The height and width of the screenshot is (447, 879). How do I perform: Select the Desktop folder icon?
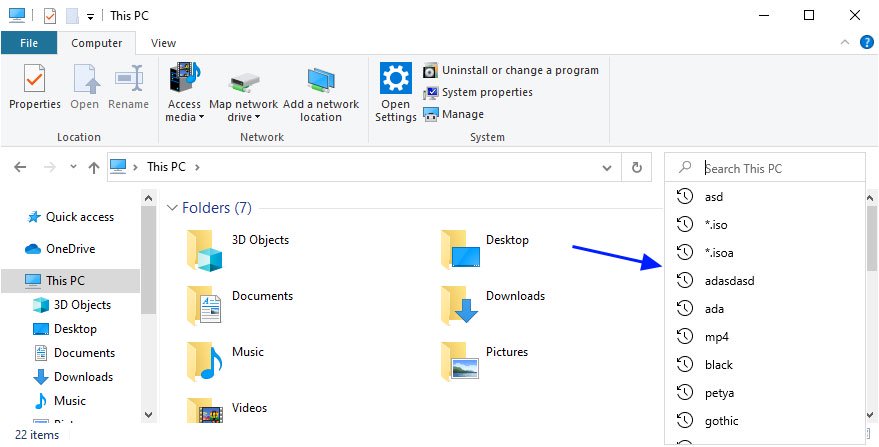(x=460, y=249)
